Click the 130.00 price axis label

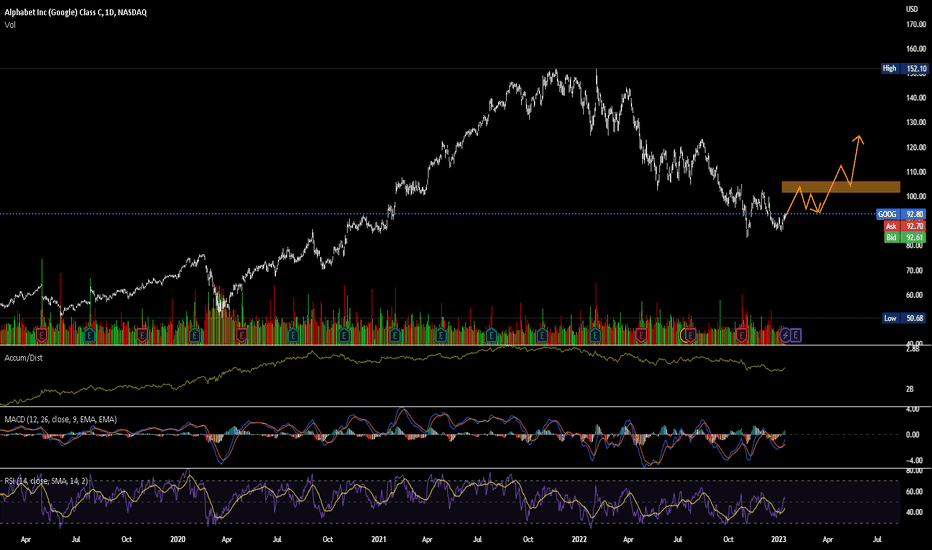point(916,122)
